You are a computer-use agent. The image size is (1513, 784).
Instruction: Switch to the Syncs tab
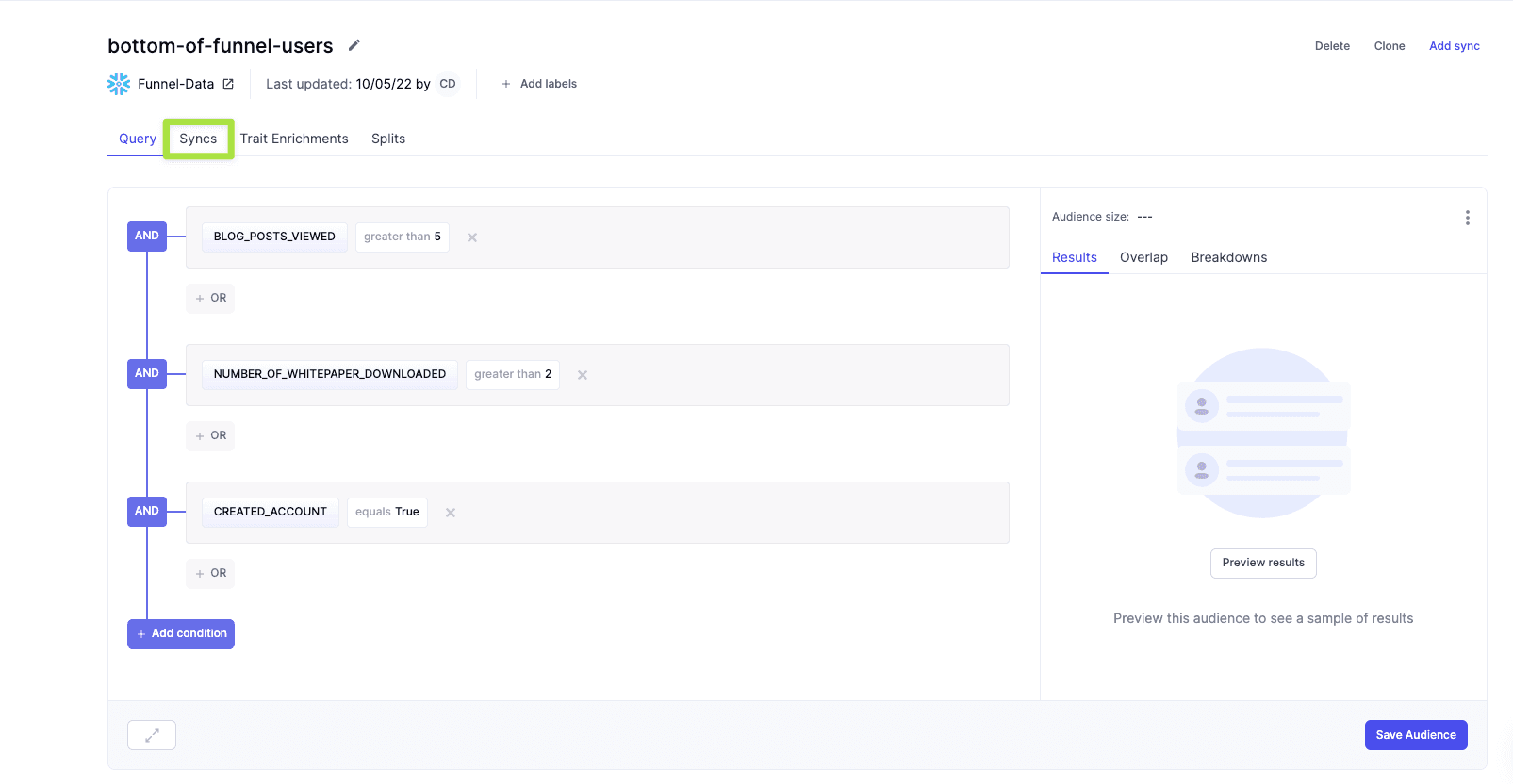(x=198, y=139)
